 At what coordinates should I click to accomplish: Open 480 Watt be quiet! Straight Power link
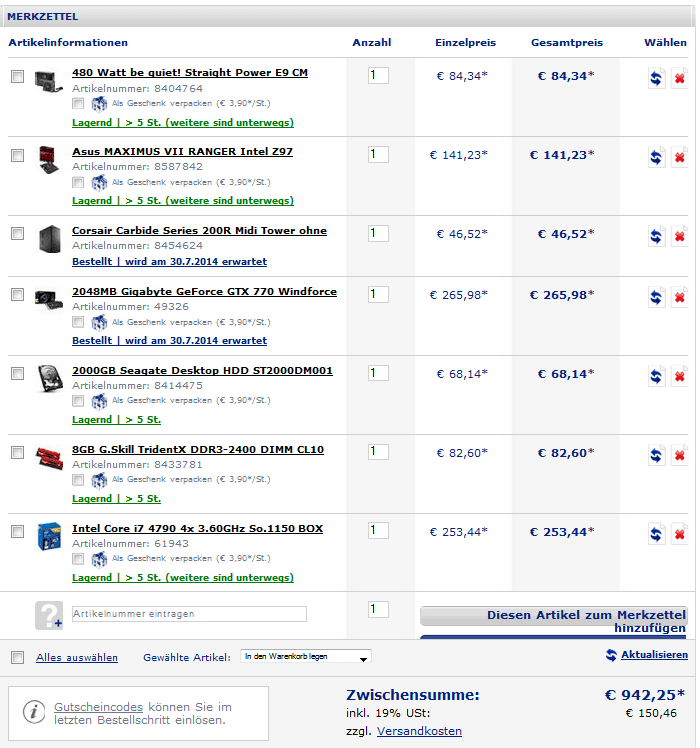[190, 73]
